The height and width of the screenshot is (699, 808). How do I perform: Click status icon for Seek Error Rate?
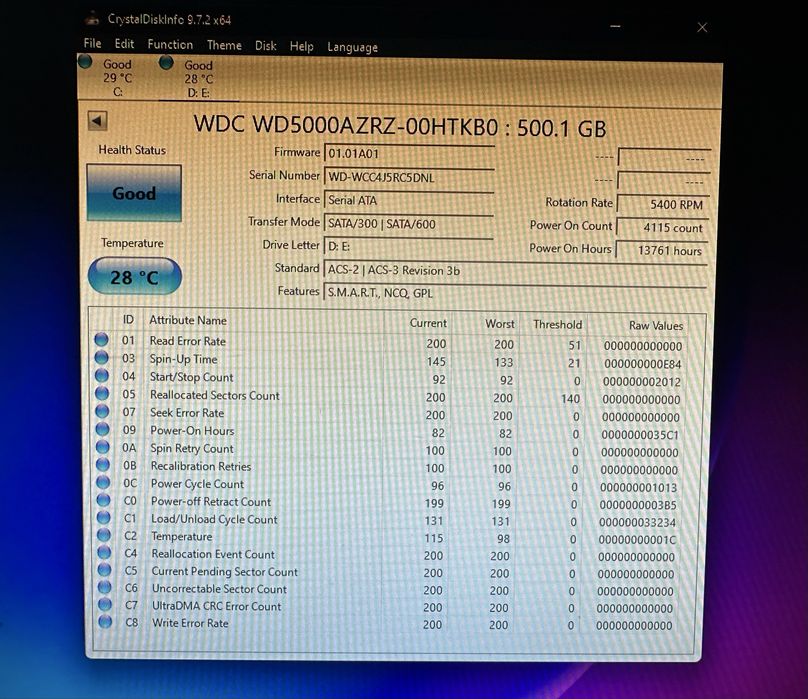tap(103, 411)
